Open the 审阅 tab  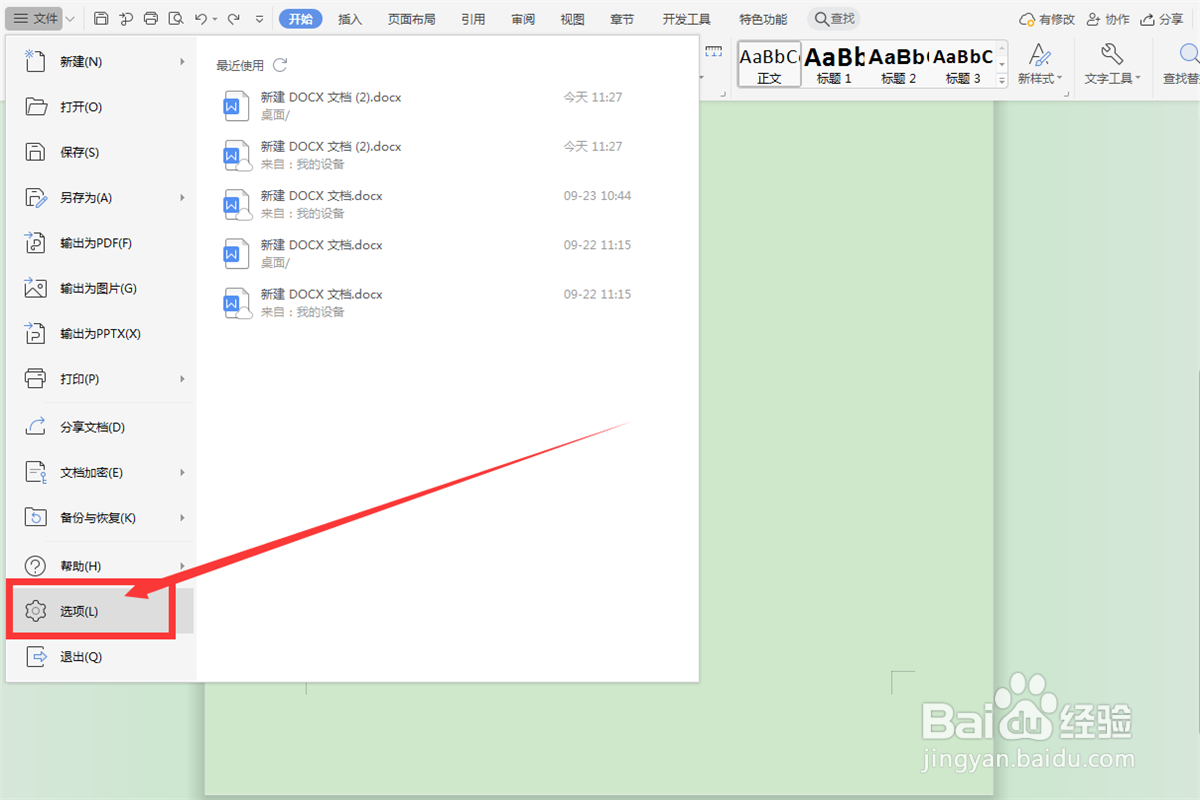(522, 19)
